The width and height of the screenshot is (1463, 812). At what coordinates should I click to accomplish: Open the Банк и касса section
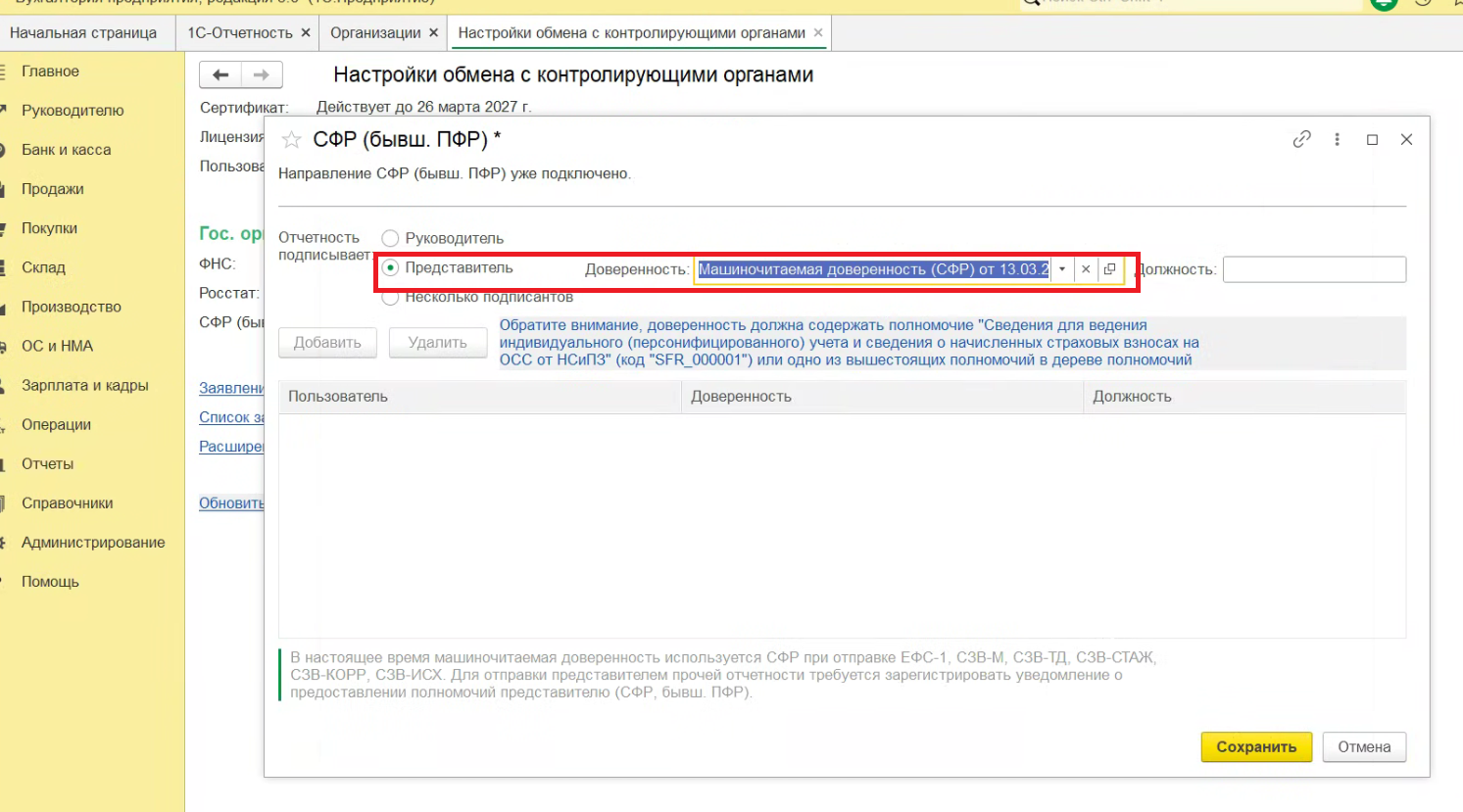66,150
